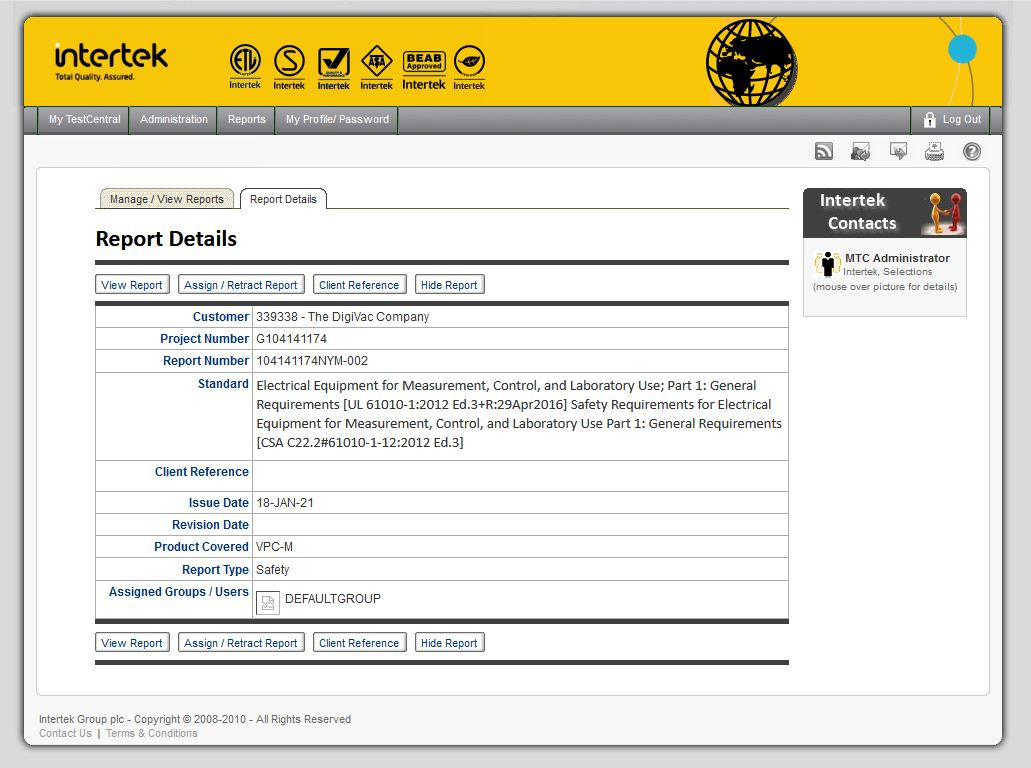Click customer value 339338 - The DigiVac Company
Screen dimensions: 1031x768
(343, 316)
